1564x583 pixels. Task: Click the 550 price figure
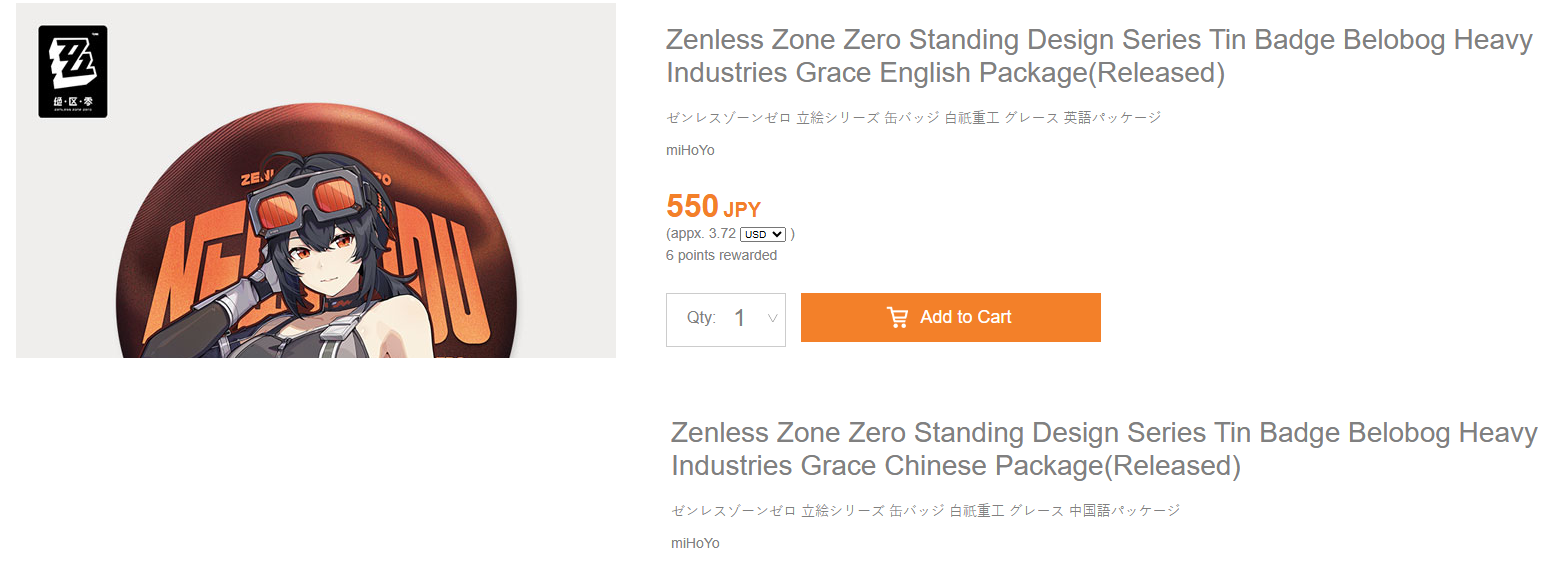click(x=692, y=206)
